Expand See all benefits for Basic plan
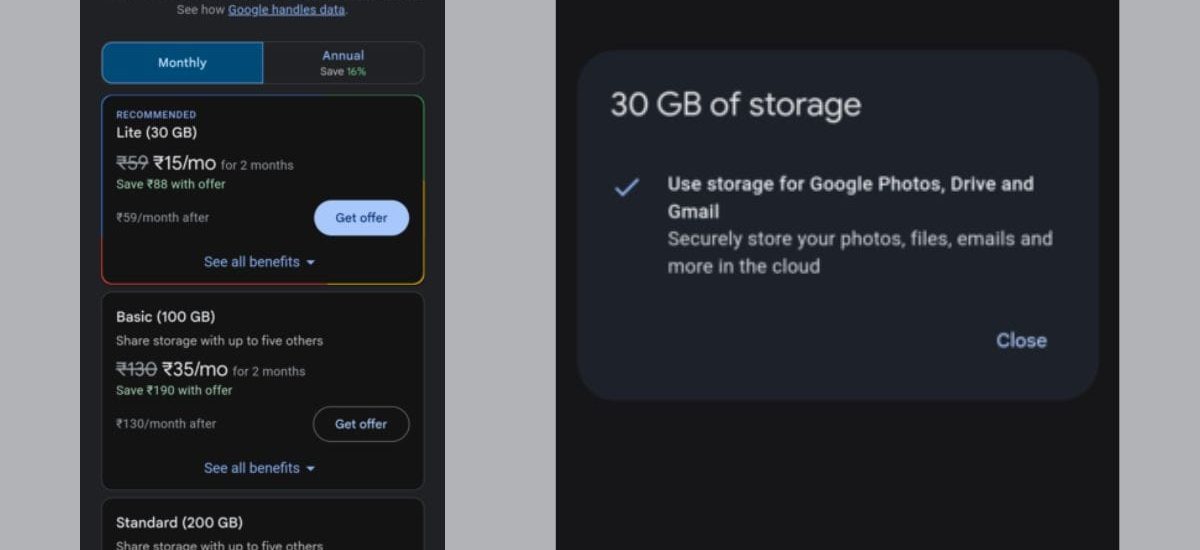 pyautogui.click(x=252, y=468)
